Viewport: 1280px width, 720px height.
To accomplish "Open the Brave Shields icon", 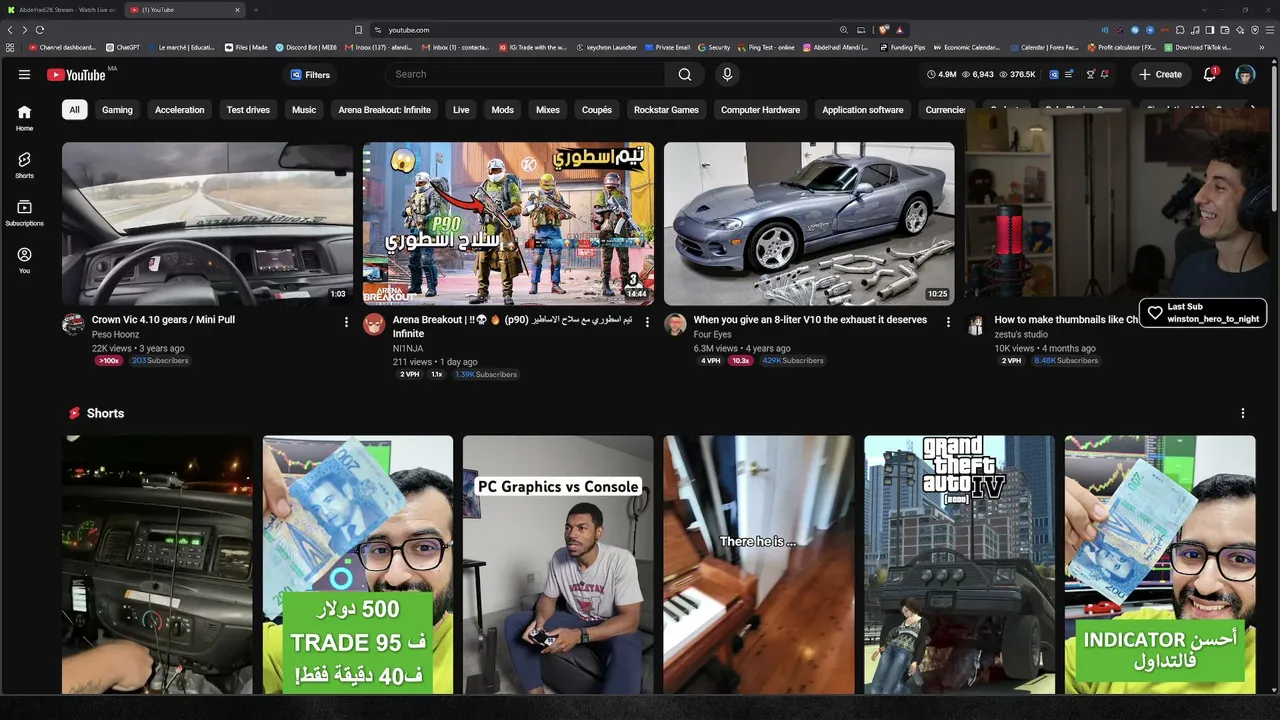I will [x=884, y=30].
